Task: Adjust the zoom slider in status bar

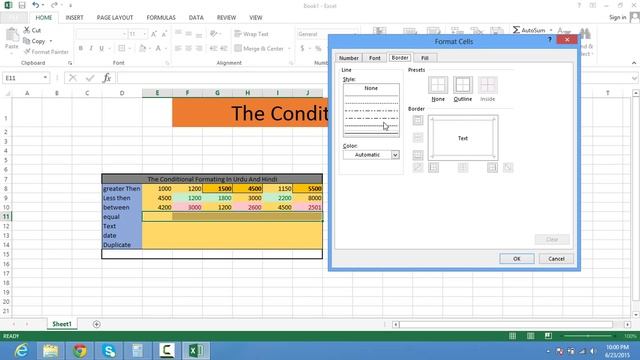Action: (588, 336)
